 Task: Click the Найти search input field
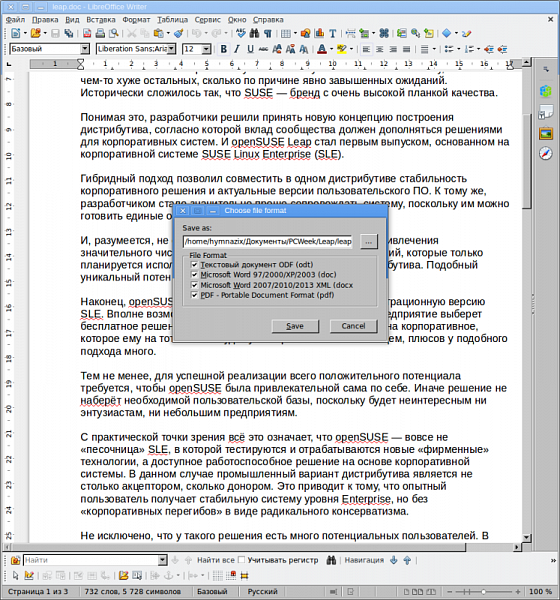tap(91, 560)
